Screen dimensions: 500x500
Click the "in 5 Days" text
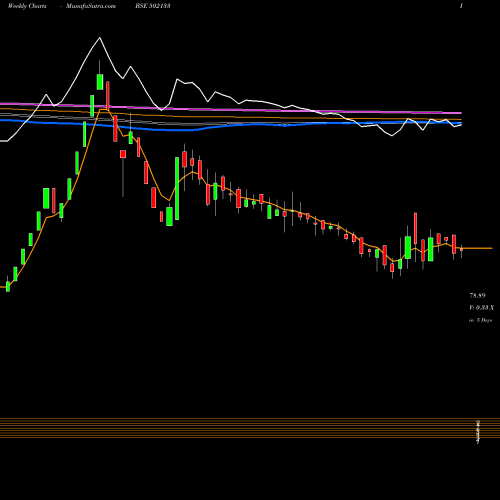coord(480,320)
